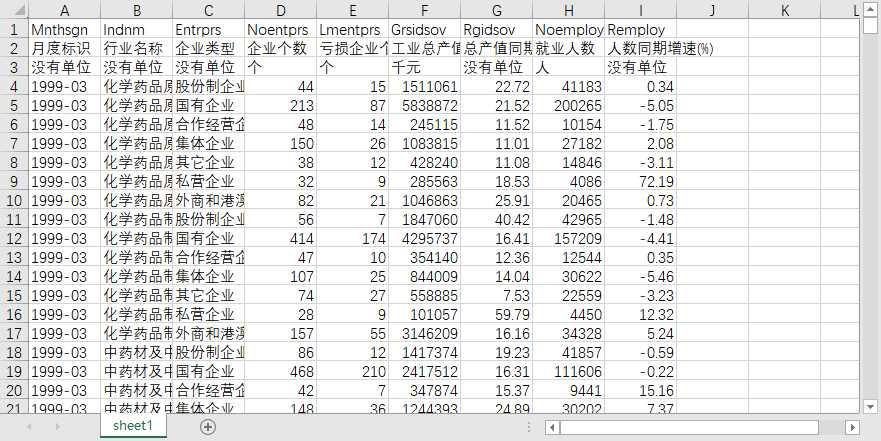Click the Noentprs cell
Viewport: 881px width, 441px height.
pos(280,29)
